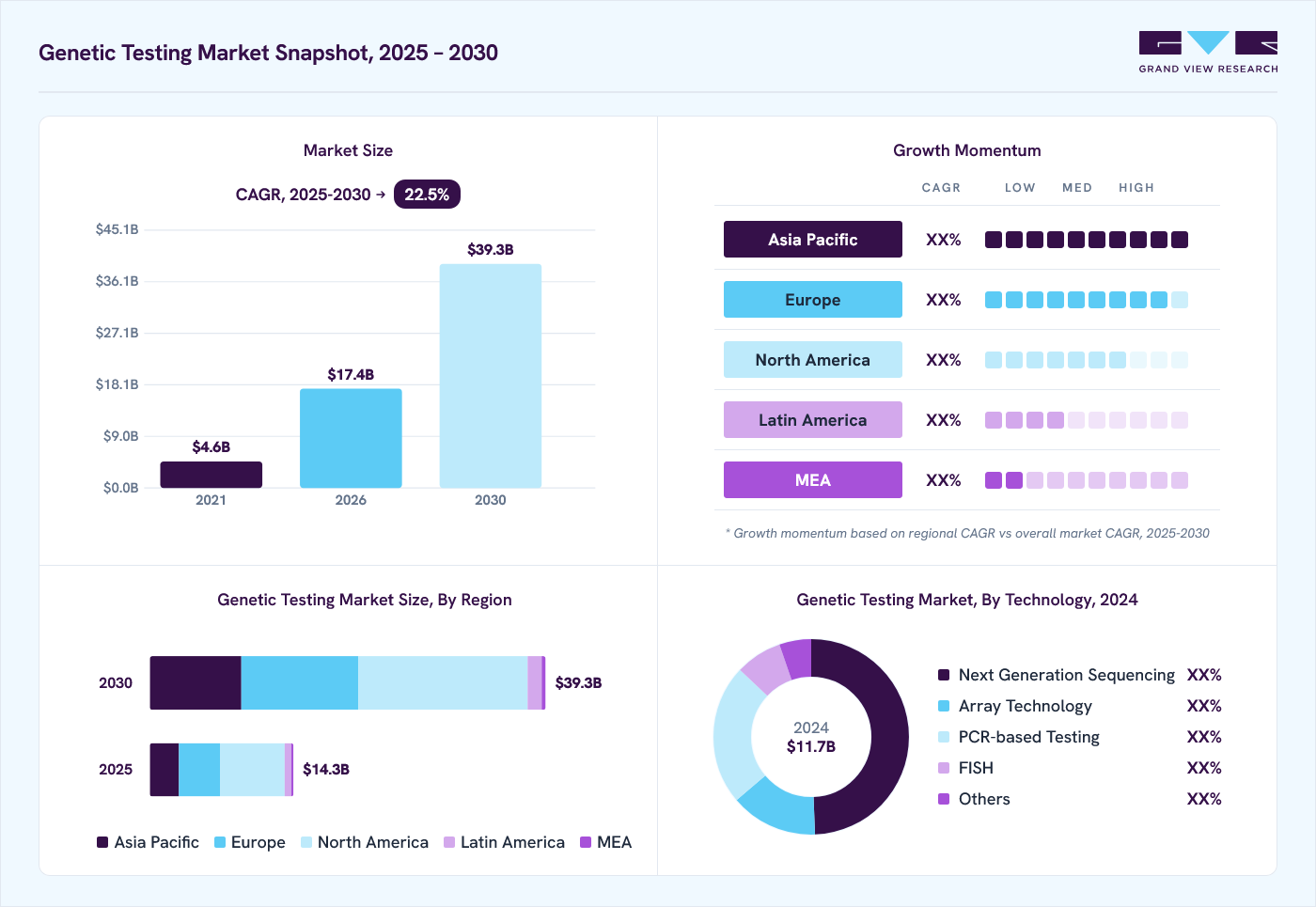Viewport: 1316px width, 907px height.
Task: Click the Asia Pacific segment of the 2030 bar
Action: coord(196,683)
